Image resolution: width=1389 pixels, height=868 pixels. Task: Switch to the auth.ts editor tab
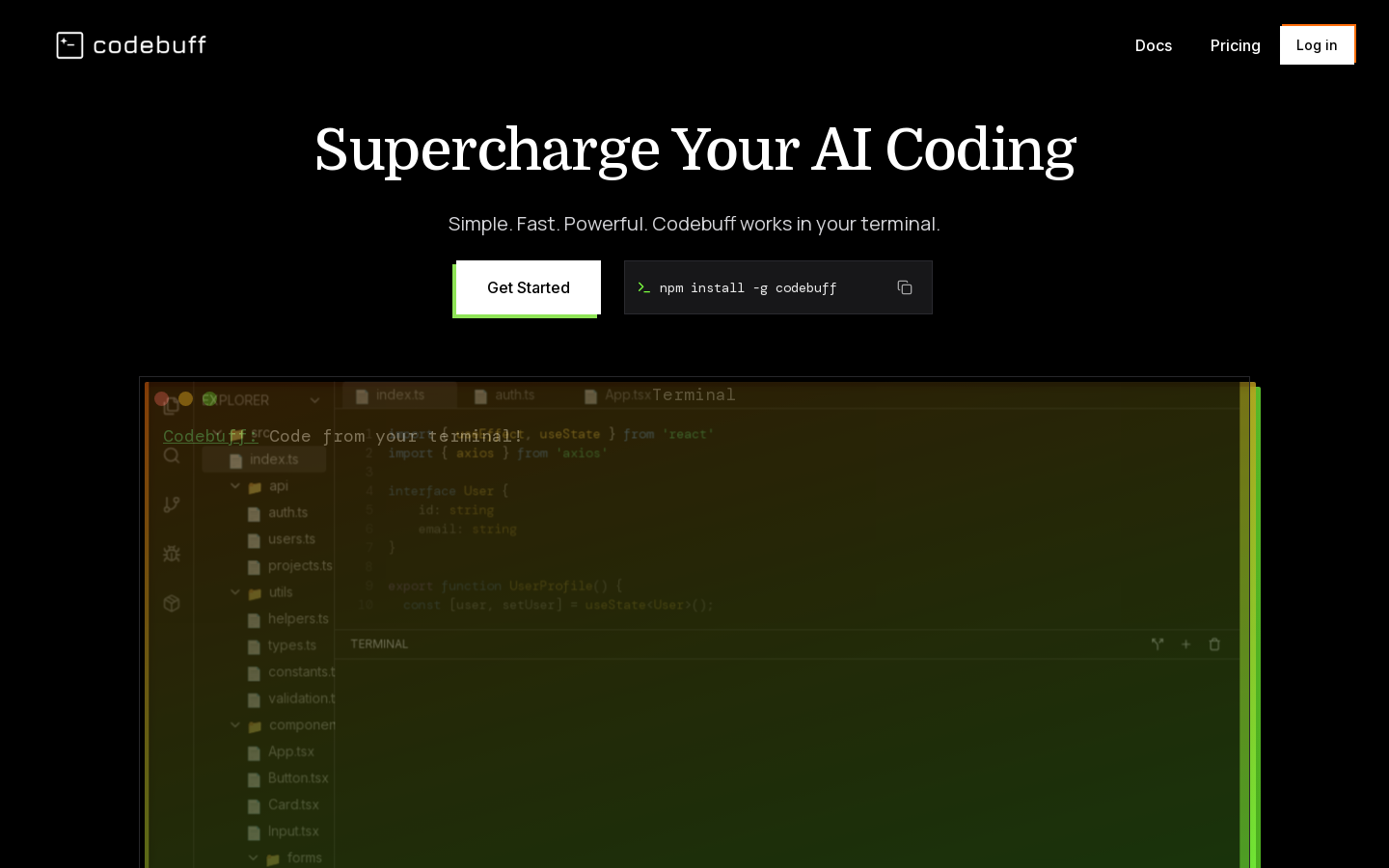tap(504, 395)
